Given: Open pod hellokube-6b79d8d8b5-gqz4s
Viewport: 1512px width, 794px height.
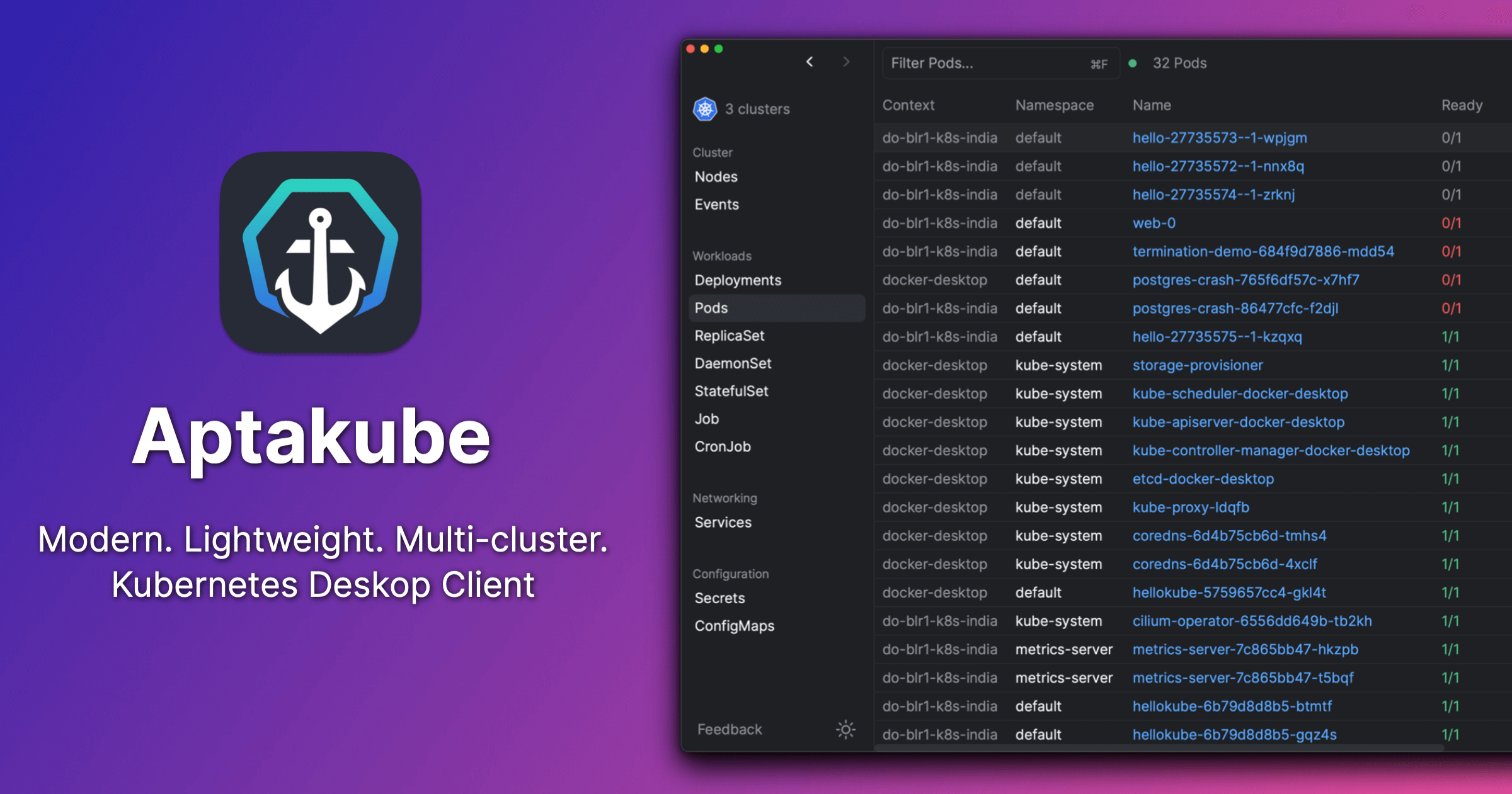Looking at the screenshot, I should pyautogui.click(x=1234, y=735).
